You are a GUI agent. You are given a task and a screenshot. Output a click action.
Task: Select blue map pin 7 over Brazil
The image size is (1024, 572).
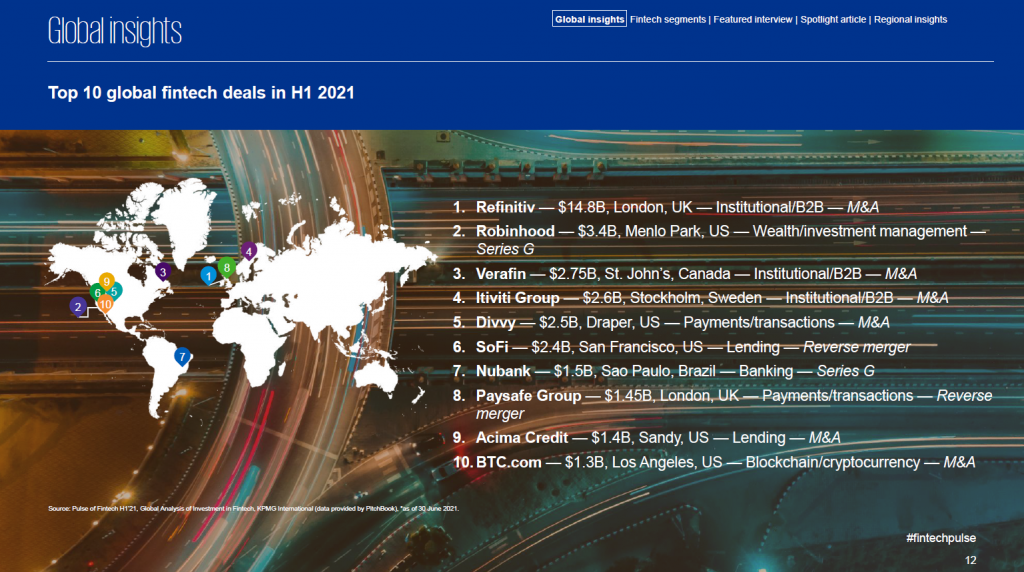coord(182,356)
